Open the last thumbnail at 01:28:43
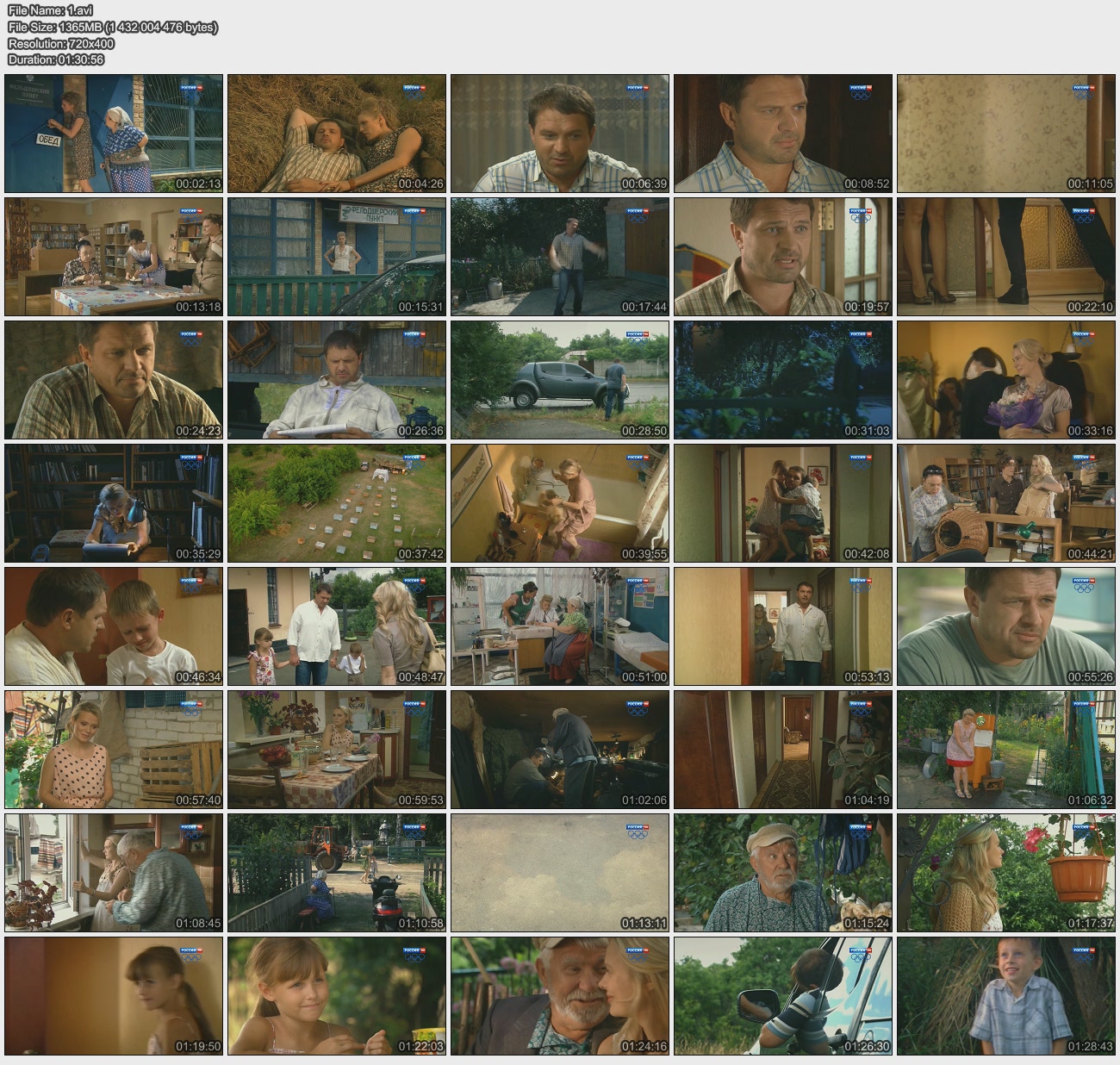 coord(1006,996)
